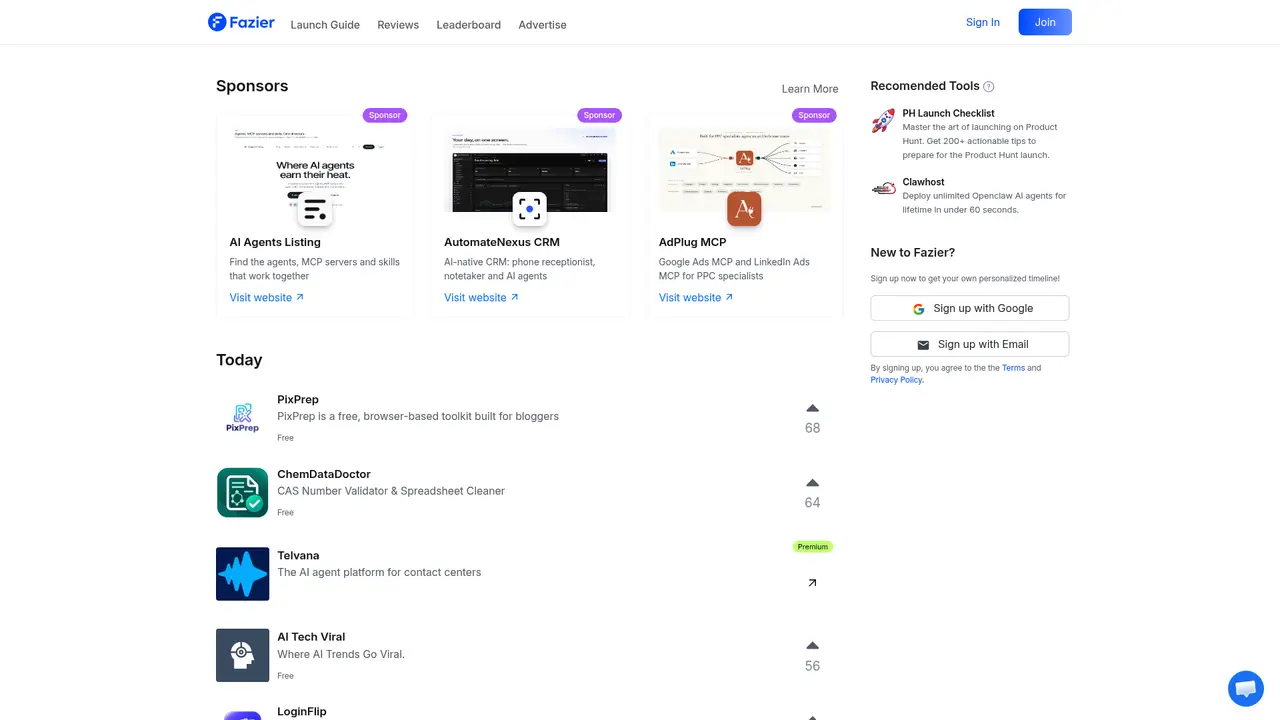Click AI Tech Viral vote count 56

click(x=812, y=666)
